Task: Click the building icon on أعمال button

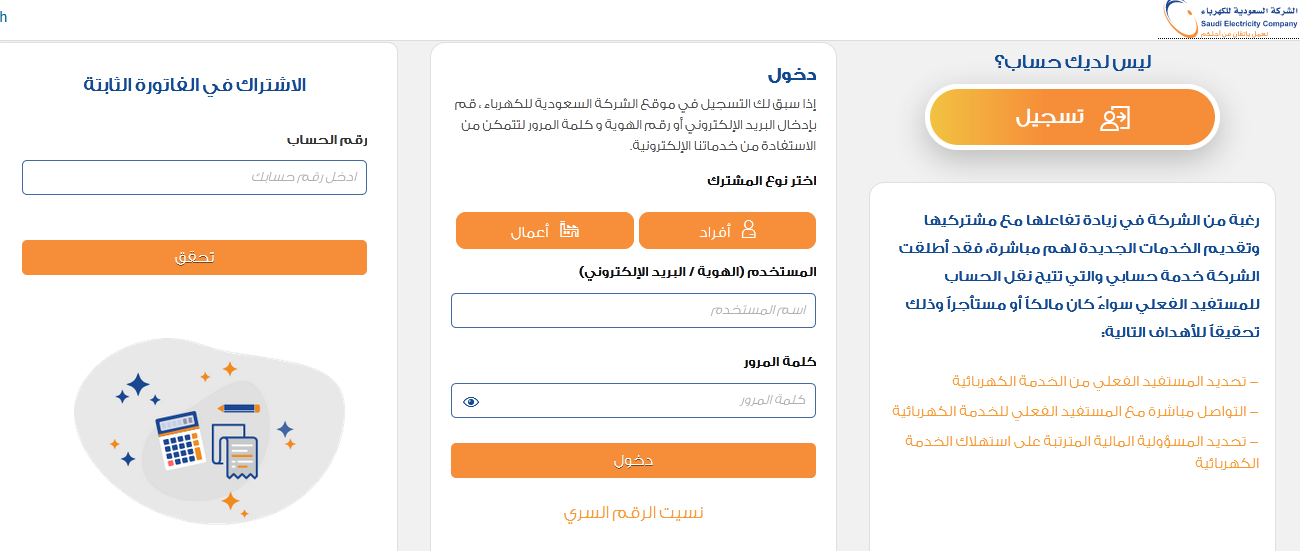Action: click(x=569, y=230)
